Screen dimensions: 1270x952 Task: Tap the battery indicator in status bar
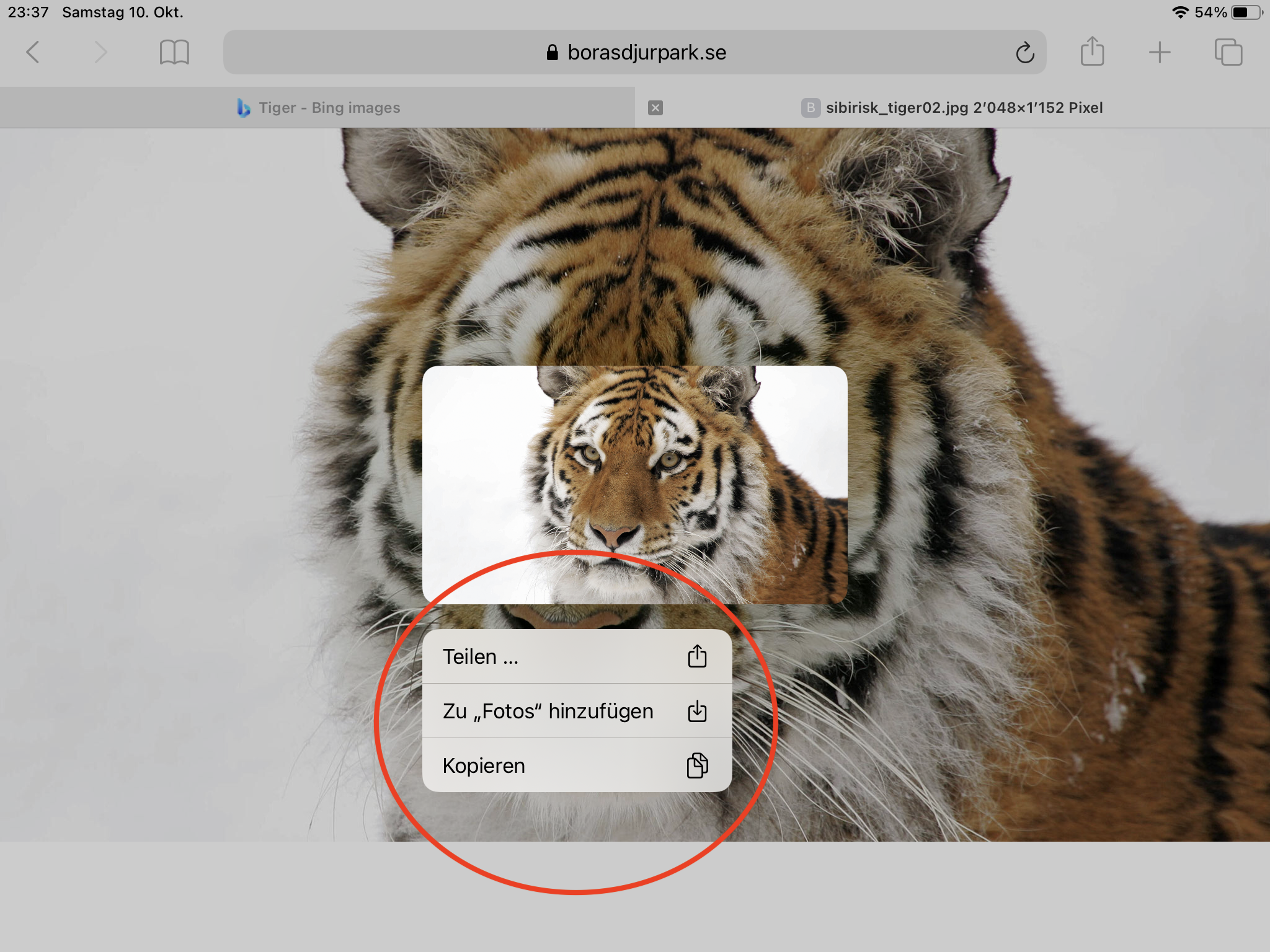click(x=1247, y=12)
